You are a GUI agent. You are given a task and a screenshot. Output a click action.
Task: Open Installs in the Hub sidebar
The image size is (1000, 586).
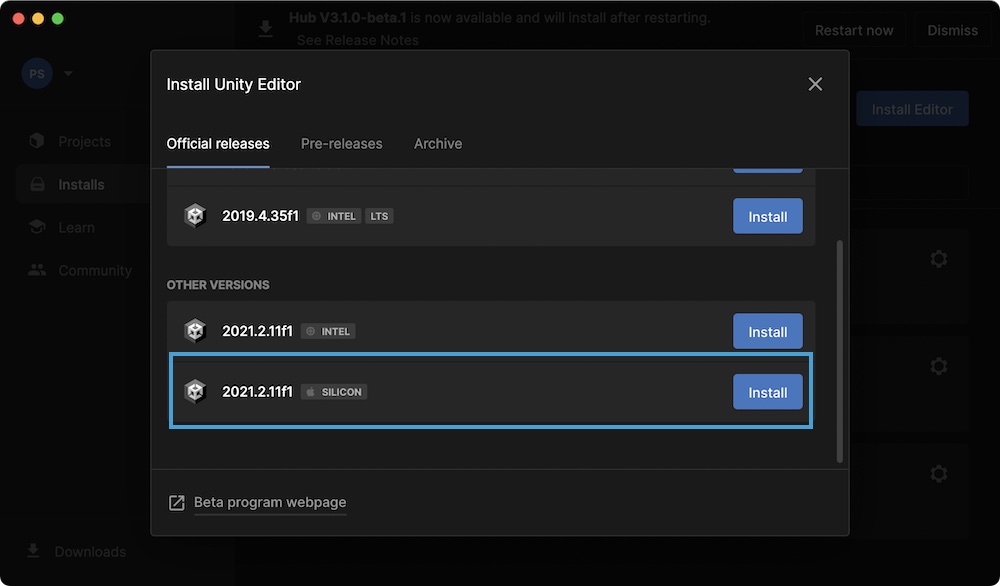coord(82,185)
